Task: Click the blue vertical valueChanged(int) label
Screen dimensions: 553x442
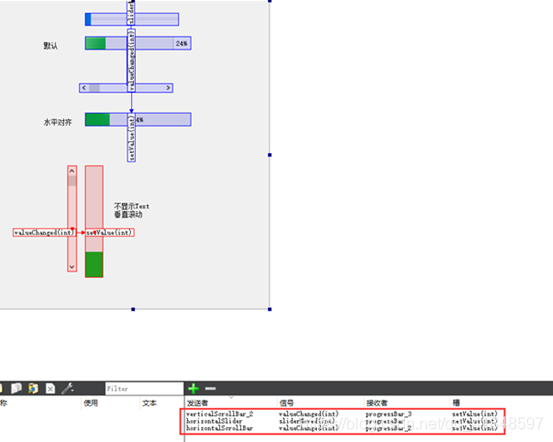Action: coord(132,60)
